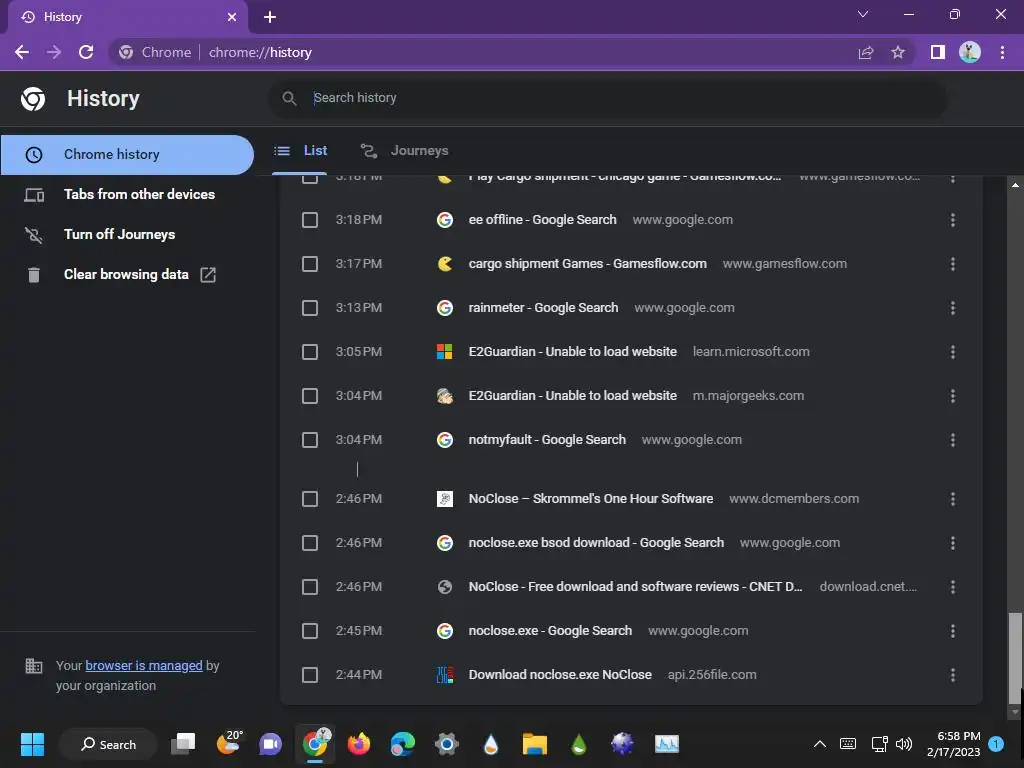Open the Chrome profile avatar
The image size is (1024, 768).
coord(970,52)
